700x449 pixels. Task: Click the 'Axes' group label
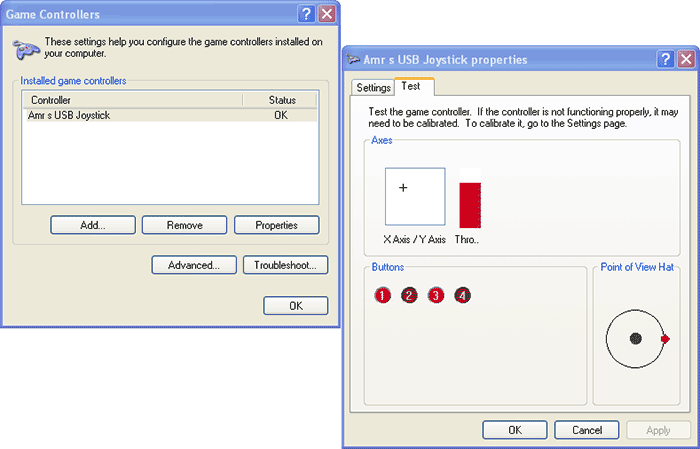(382, 140)
